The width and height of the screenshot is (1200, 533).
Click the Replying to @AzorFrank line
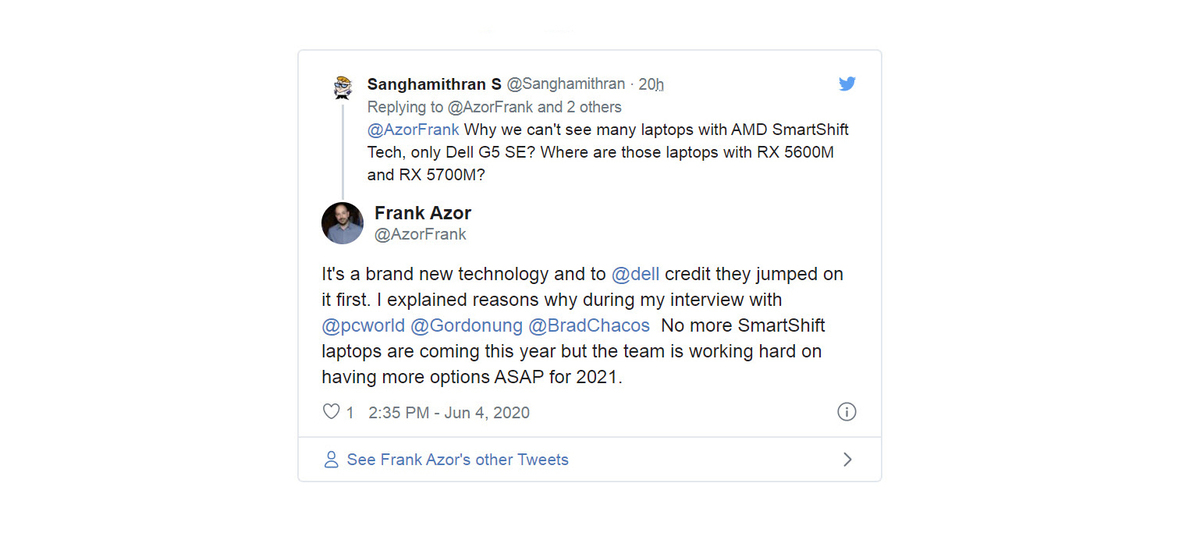[x=494, y=107]
